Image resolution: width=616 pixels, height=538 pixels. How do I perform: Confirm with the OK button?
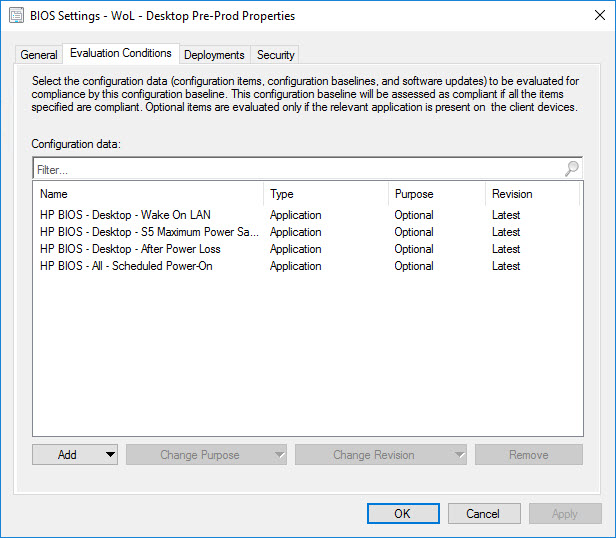[x=402, y=514]
